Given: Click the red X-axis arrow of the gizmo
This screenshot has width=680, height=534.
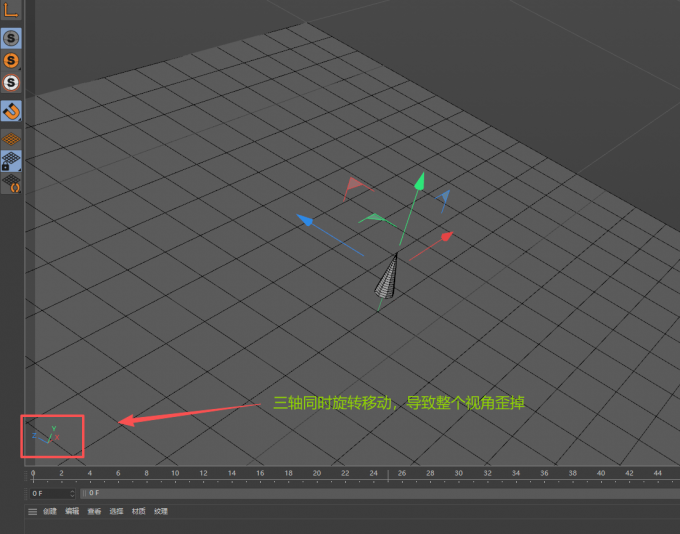Looking at the screenshot, I should (x=447, y=236).
